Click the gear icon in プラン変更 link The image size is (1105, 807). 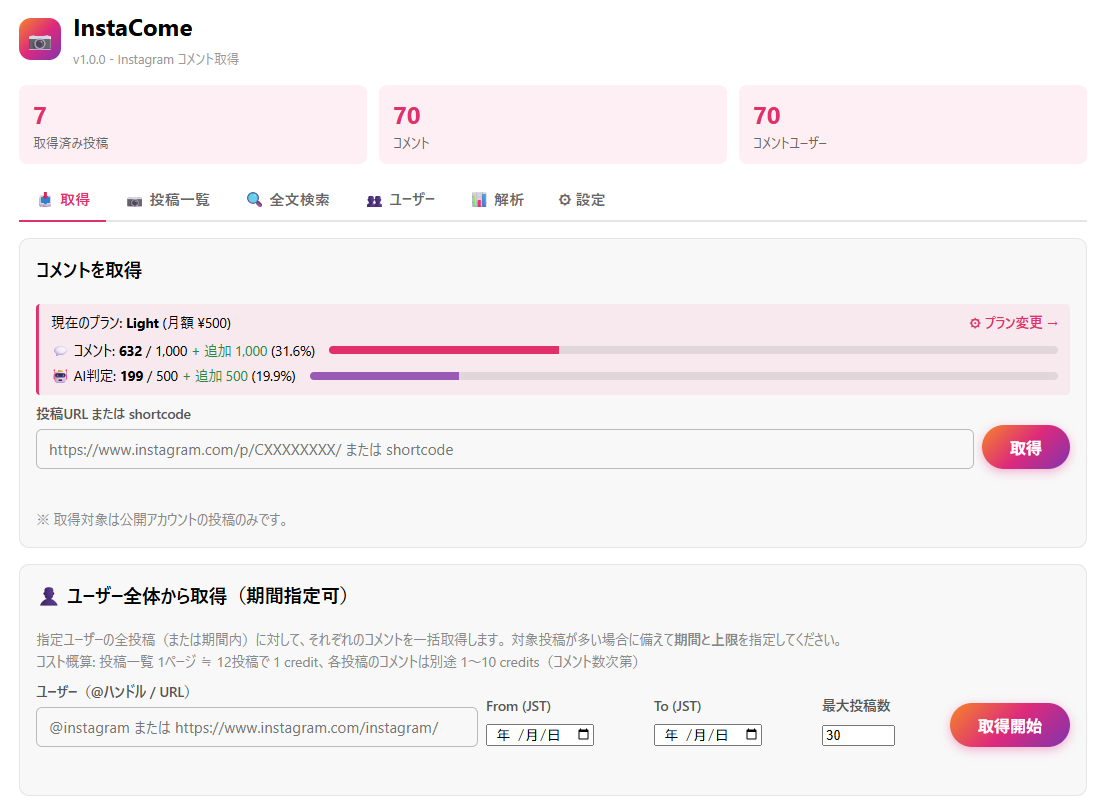[975, 324]
